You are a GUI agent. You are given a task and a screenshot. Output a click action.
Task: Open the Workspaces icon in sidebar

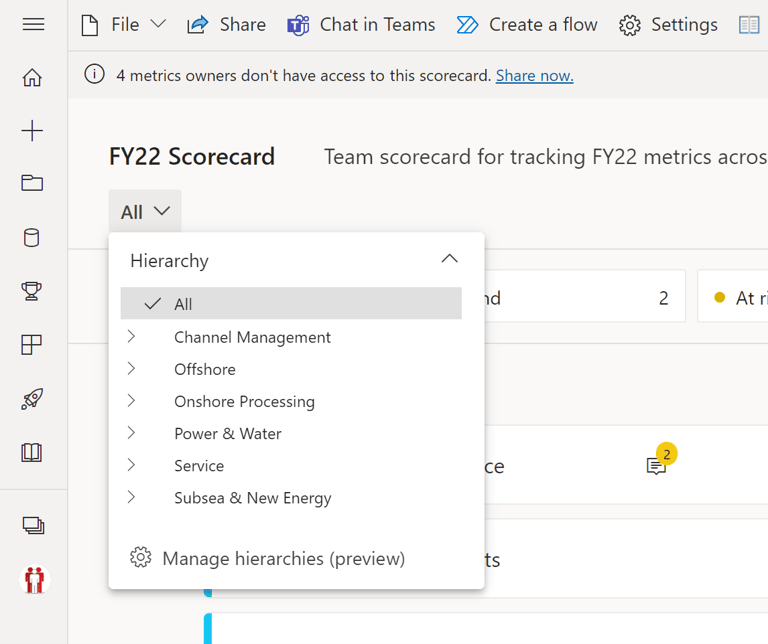(32, 525)
